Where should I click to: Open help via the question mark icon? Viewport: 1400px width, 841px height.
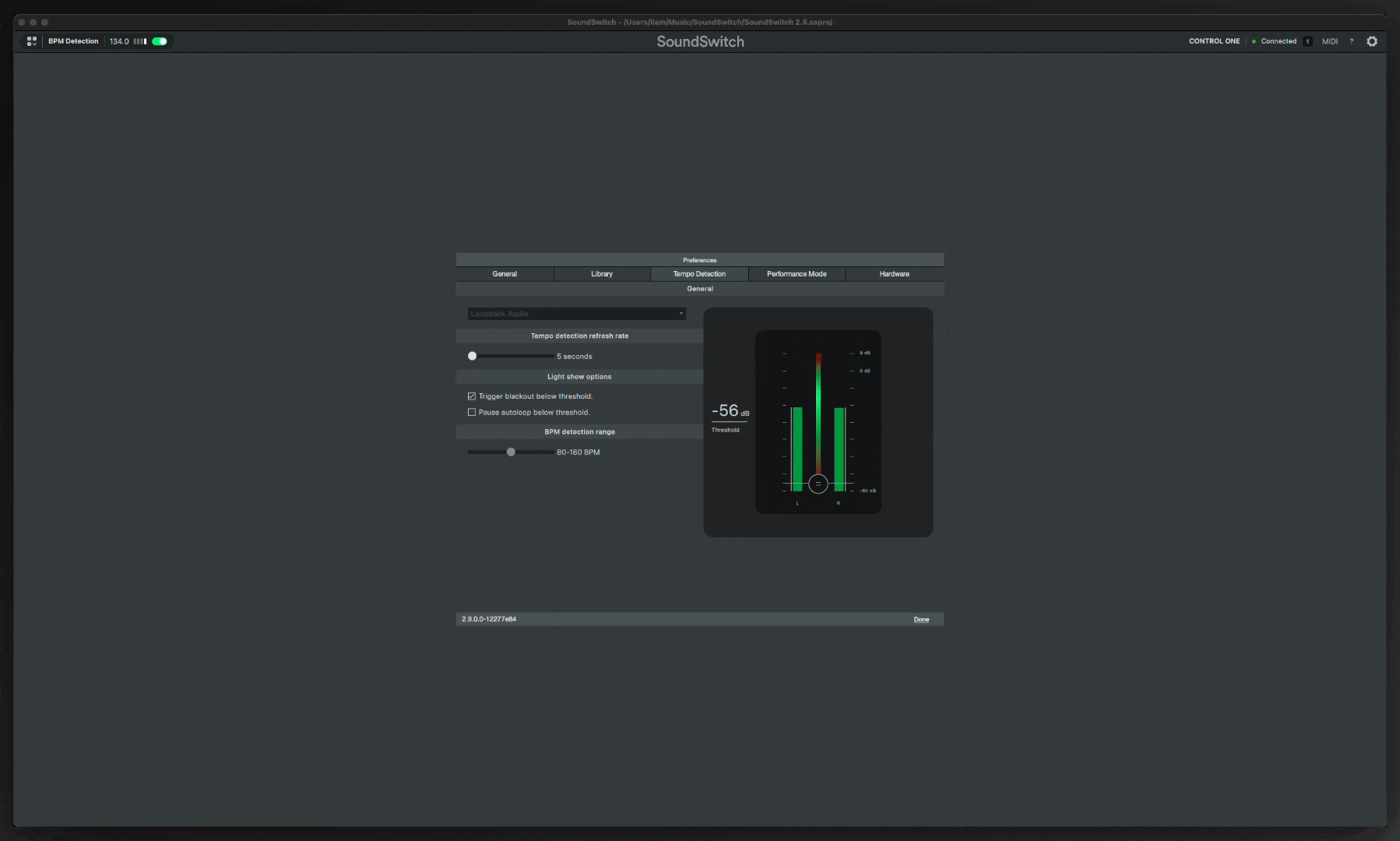(1352, 41)
